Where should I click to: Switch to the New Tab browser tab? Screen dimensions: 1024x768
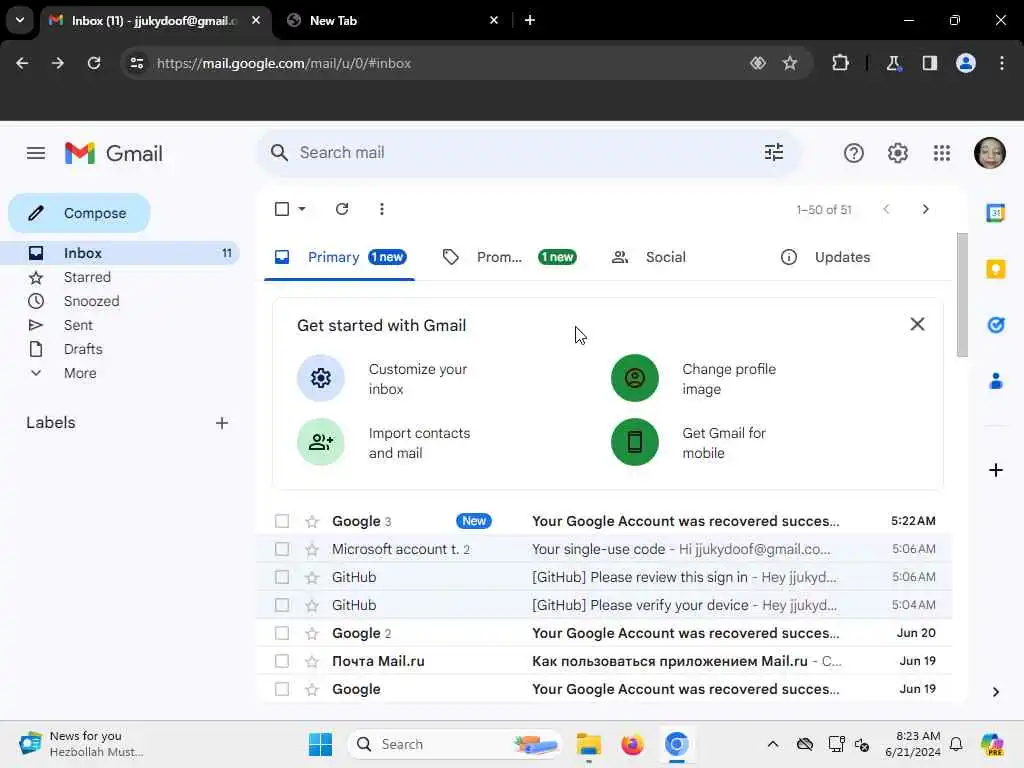tap(392, 20)
